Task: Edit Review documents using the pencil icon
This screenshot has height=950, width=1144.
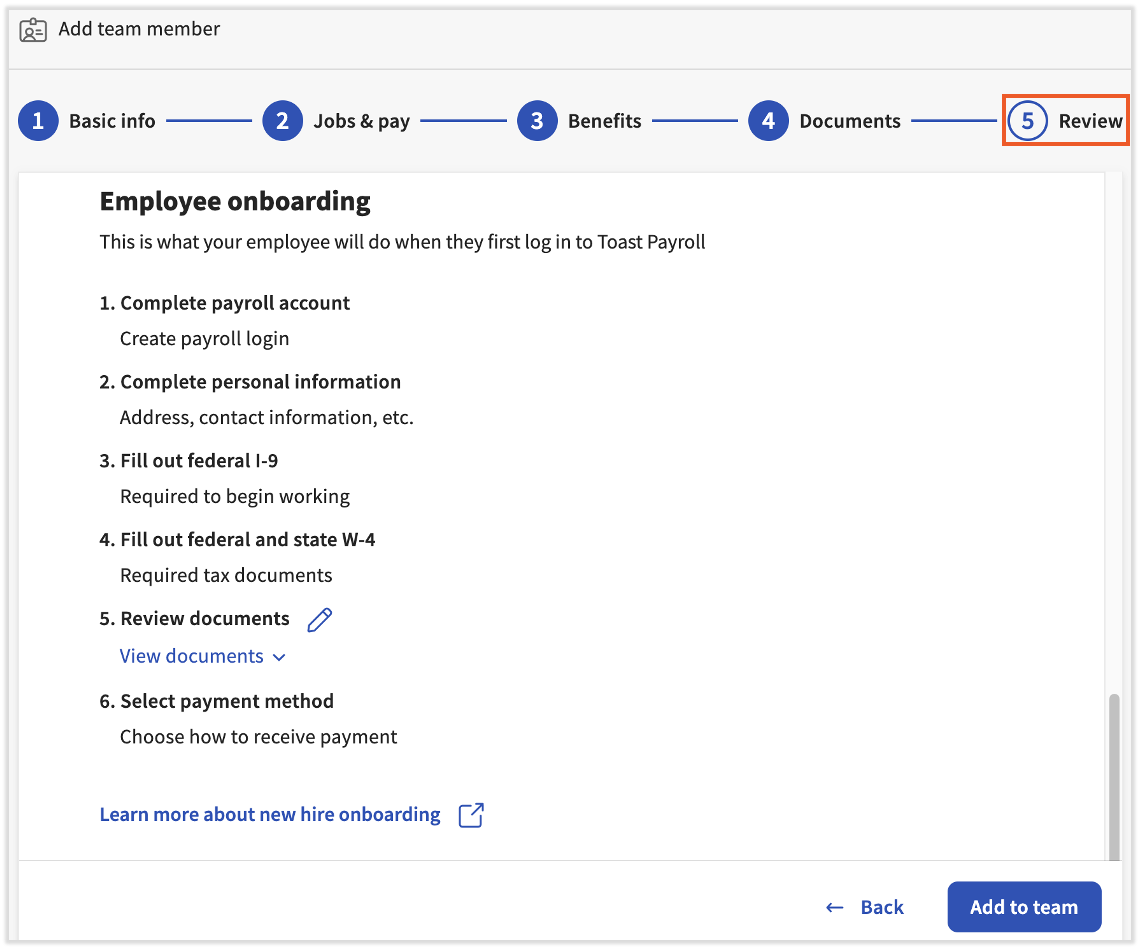Action: click(319, 619)
